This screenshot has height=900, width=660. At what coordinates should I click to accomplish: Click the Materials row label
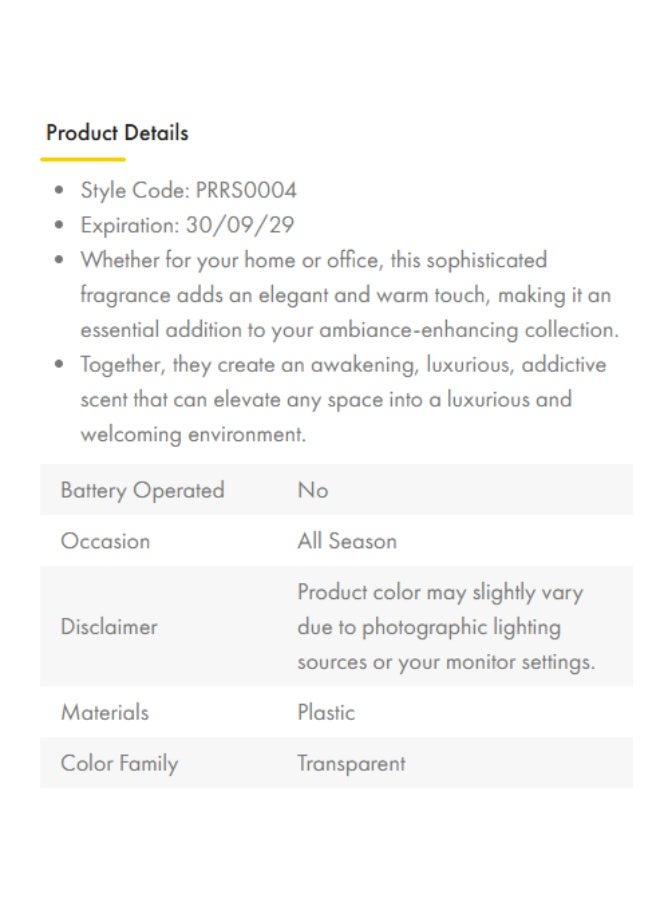pos(104,712)
